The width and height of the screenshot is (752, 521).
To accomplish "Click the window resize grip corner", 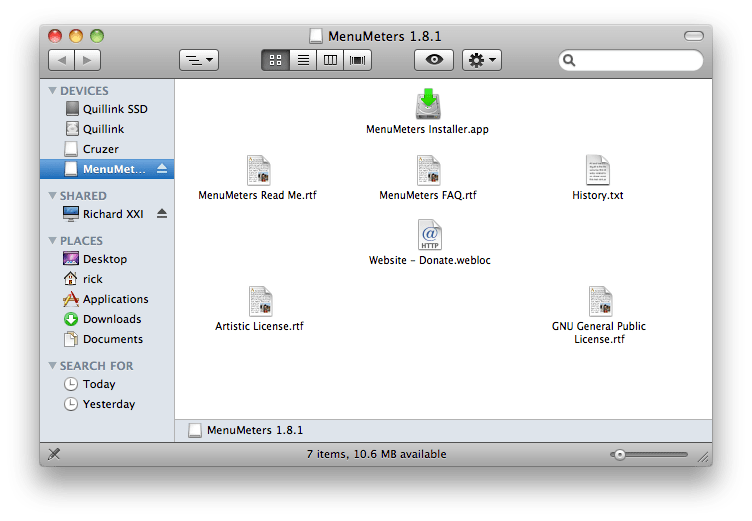I will [x=704, y=457].
